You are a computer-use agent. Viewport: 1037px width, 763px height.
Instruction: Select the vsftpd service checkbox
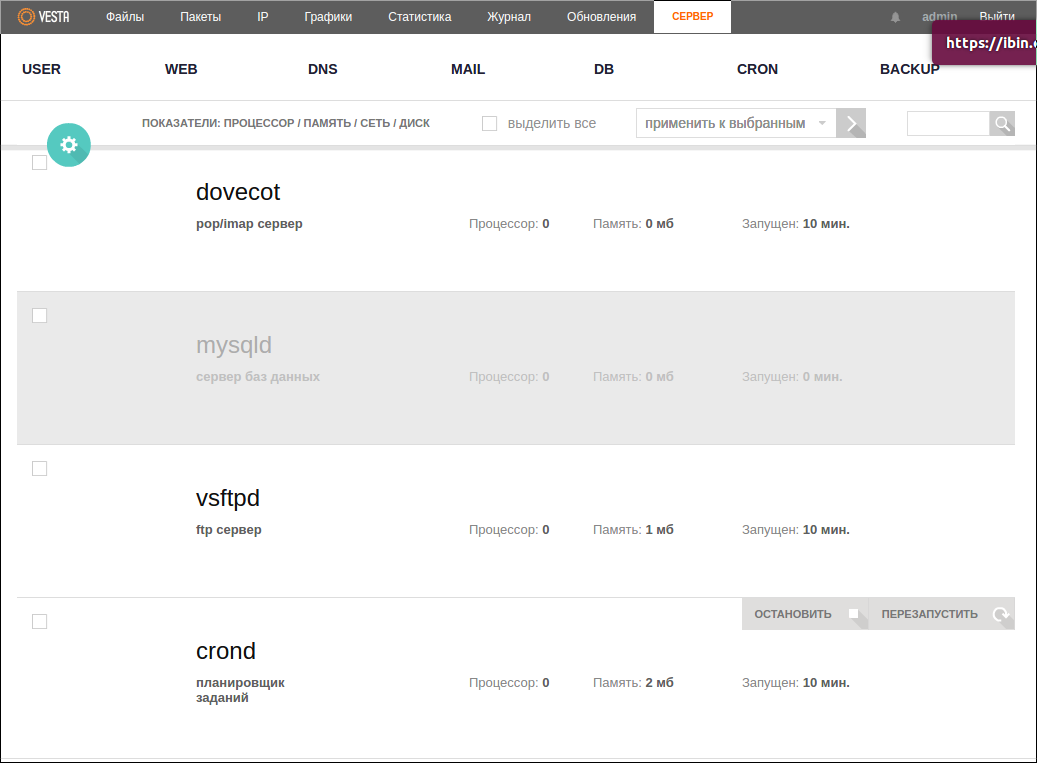[x=40, y=469]
